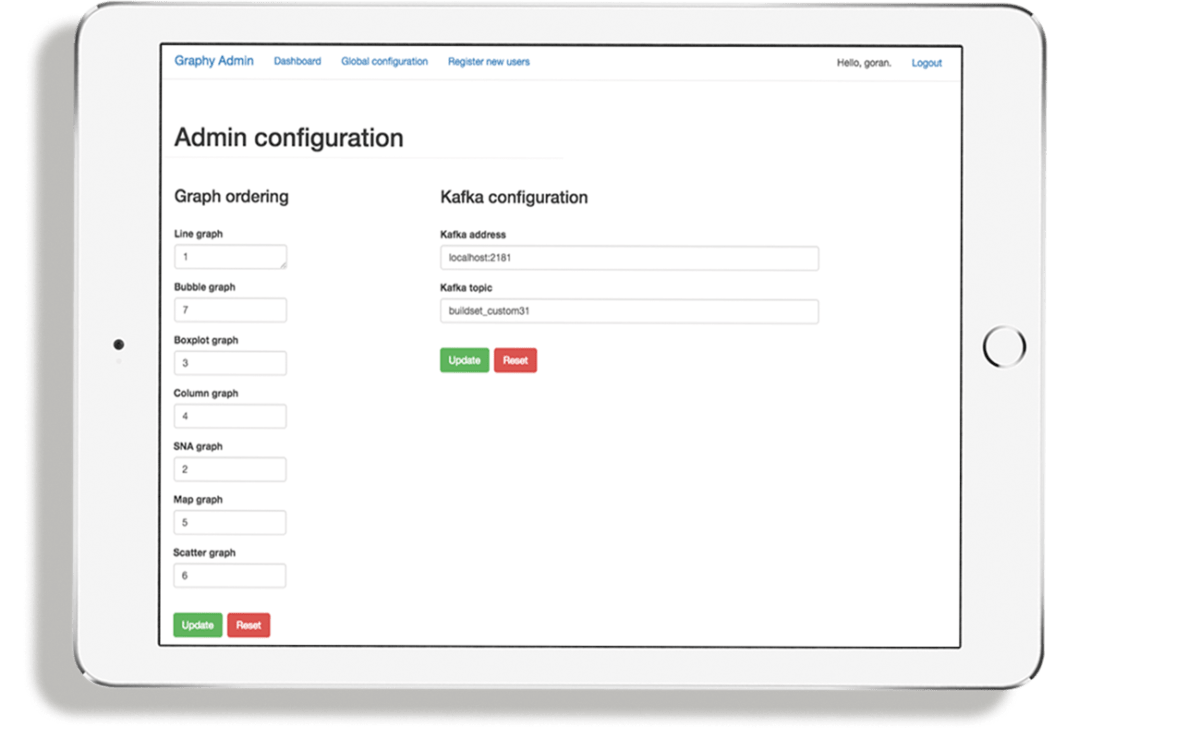Image resolution: width=1200 pixels, height=740 pixels.
Task: Go to Global configuration in navbar
Action: tap(384, 62)
